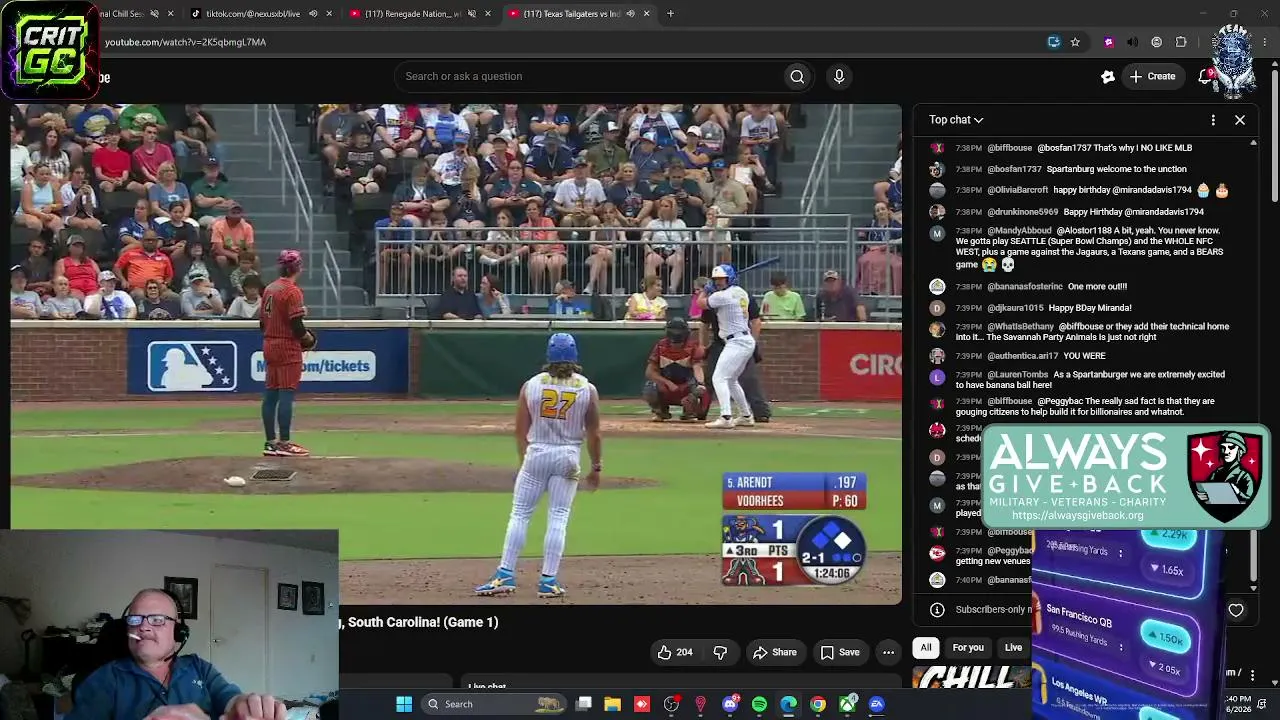
Task: Open OBS Studio from the taskbar
Action: (x=671, y=704)
